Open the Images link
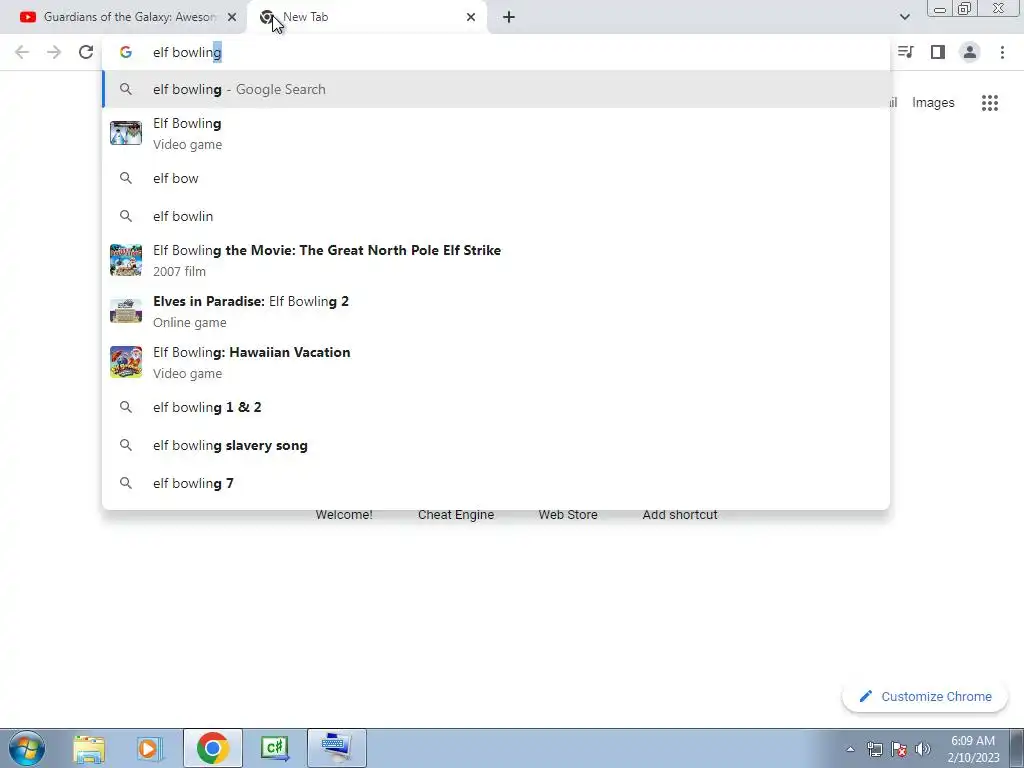Screen dimensions: 1024x768 [933, 103]
